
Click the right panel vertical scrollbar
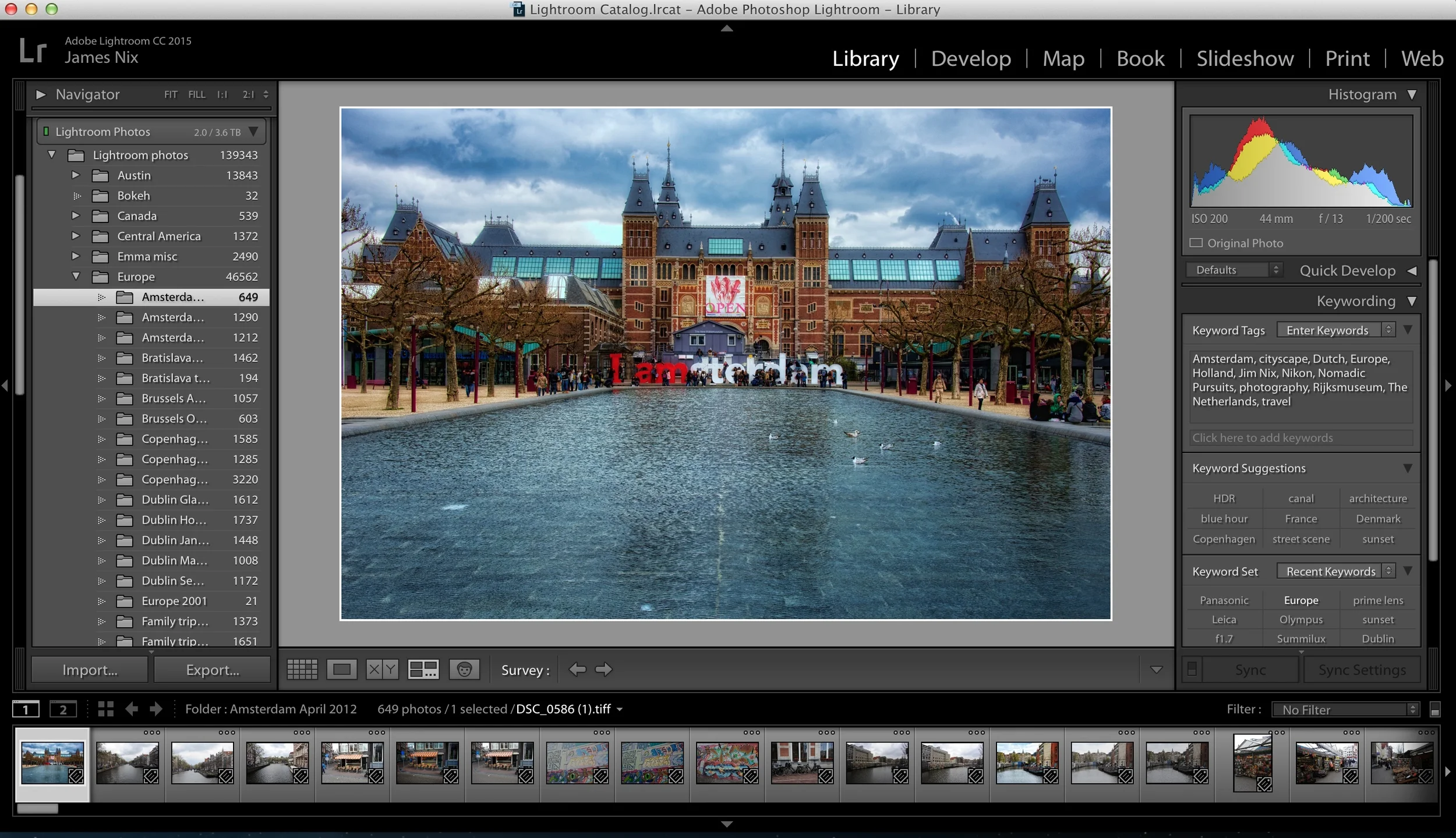[1433, 411]
